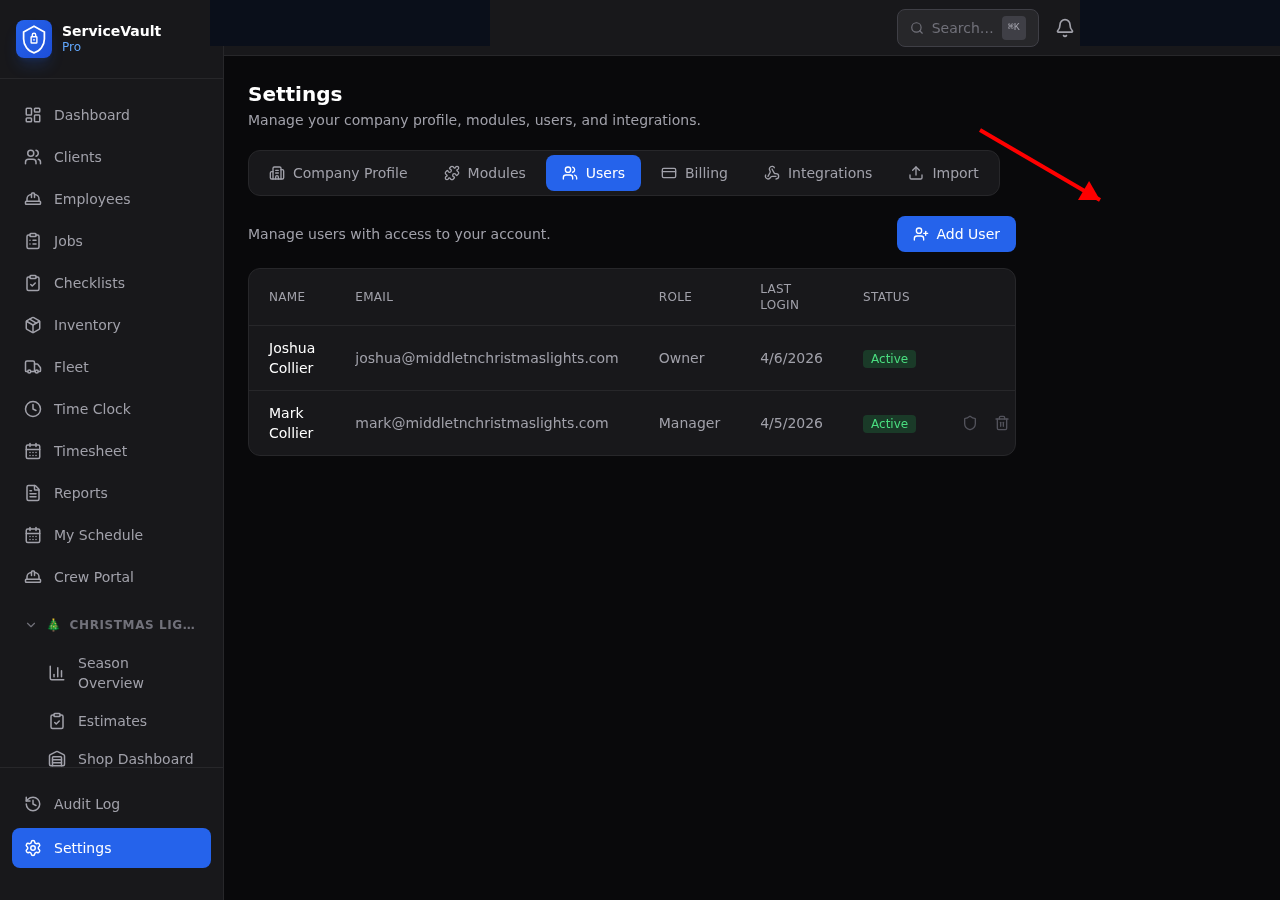The width and height of the screenshot is (1280, 900).
Task: Click the Add User button
Action: pyautogui.click(x=956, y=234)
